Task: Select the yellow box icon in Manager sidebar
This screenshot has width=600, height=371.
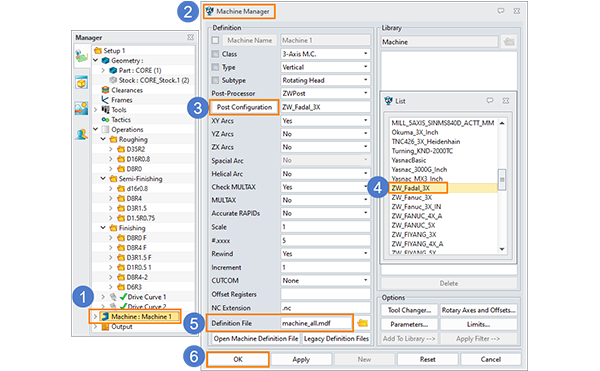Action: [82, 83]
